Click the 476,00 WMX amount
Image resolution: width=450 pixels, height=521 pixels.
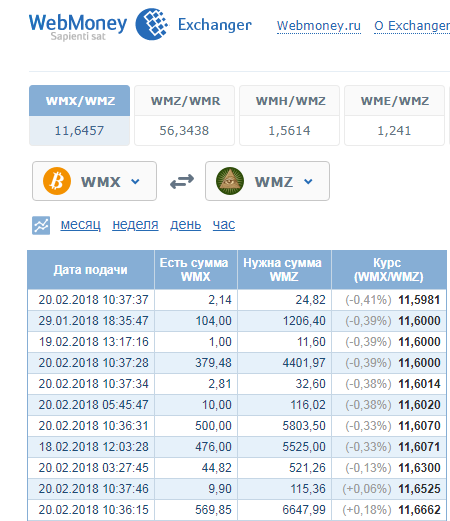(213, 447)
